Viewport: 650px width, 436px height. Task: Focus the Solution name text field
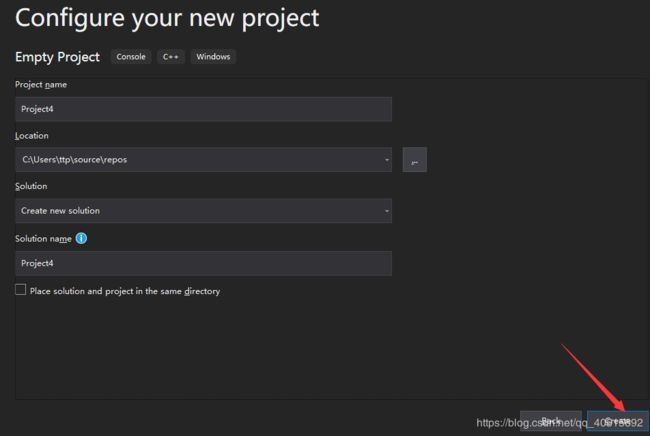pyautogui.click(x=203, y=263)
